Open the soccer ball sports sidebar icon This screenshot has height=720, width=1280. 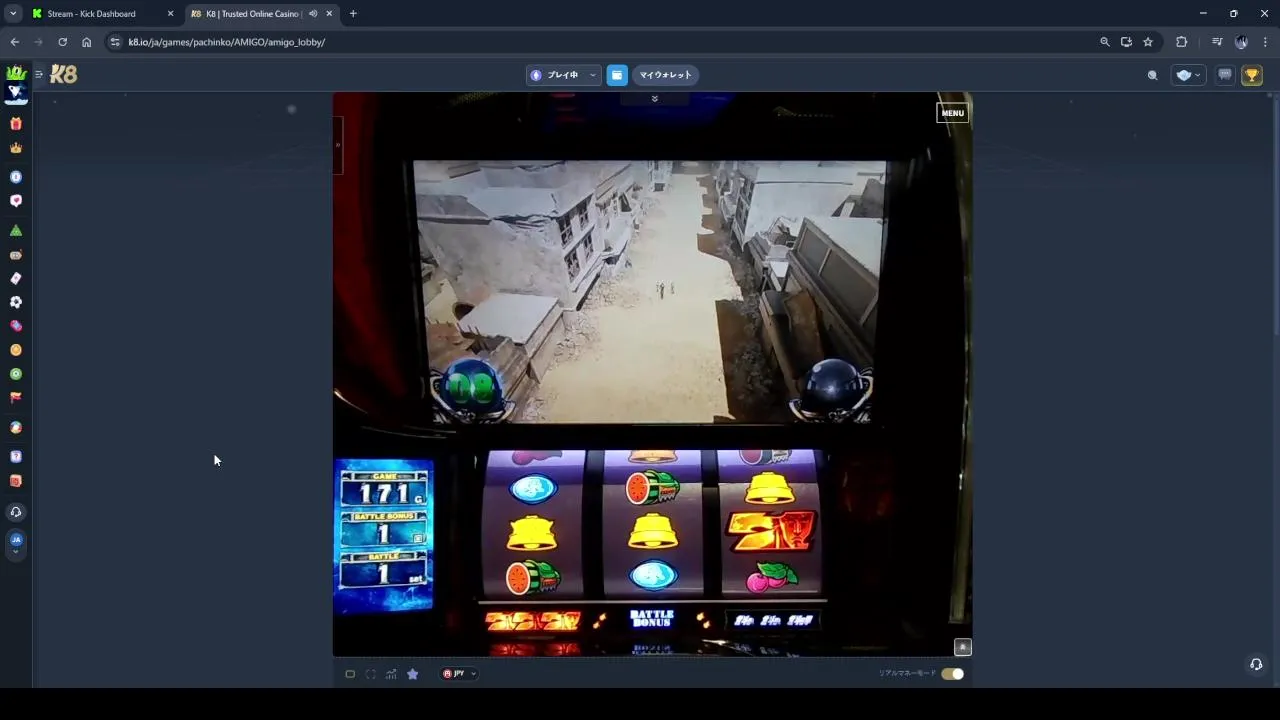click(15, 302)
